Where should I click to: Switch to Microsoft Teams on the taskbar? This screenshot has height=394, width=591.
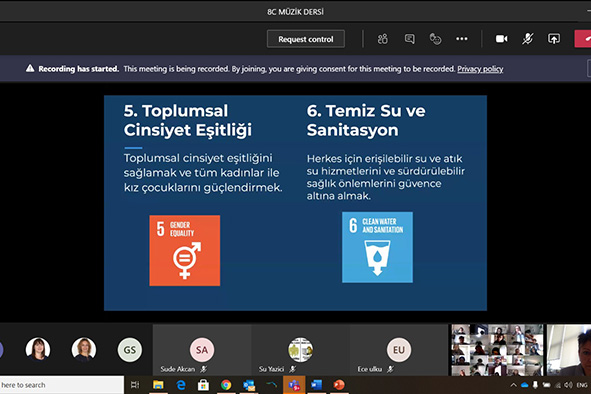pyautogui.click(x=294, y=385)
